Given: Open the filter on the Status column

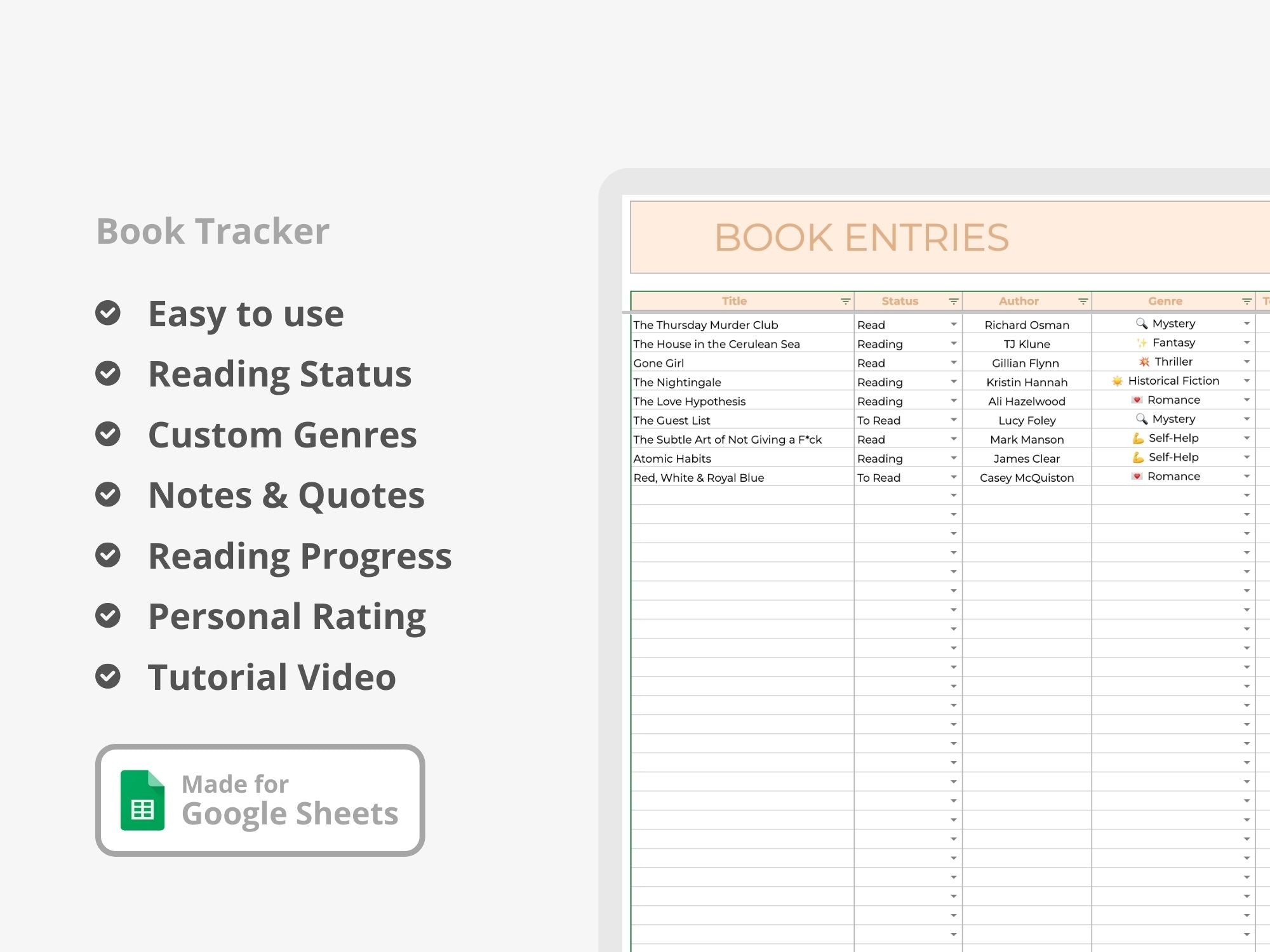Looking at the screenshot, I should click(x=953, y=301).
